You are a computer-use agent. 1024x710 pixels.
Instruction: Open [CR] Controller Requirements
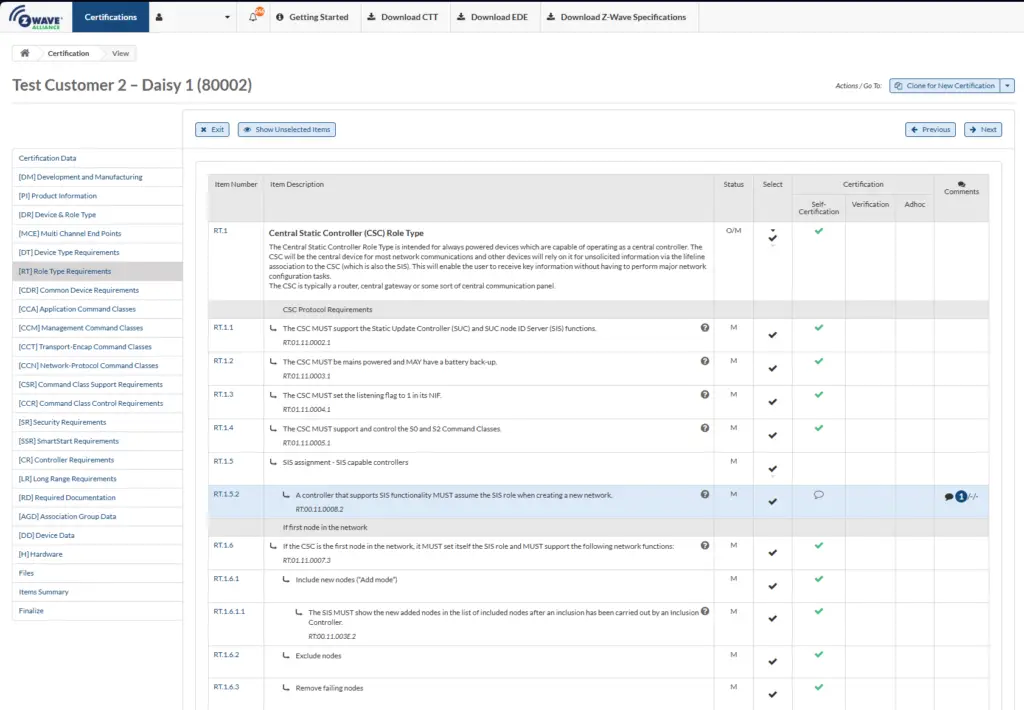97,460
